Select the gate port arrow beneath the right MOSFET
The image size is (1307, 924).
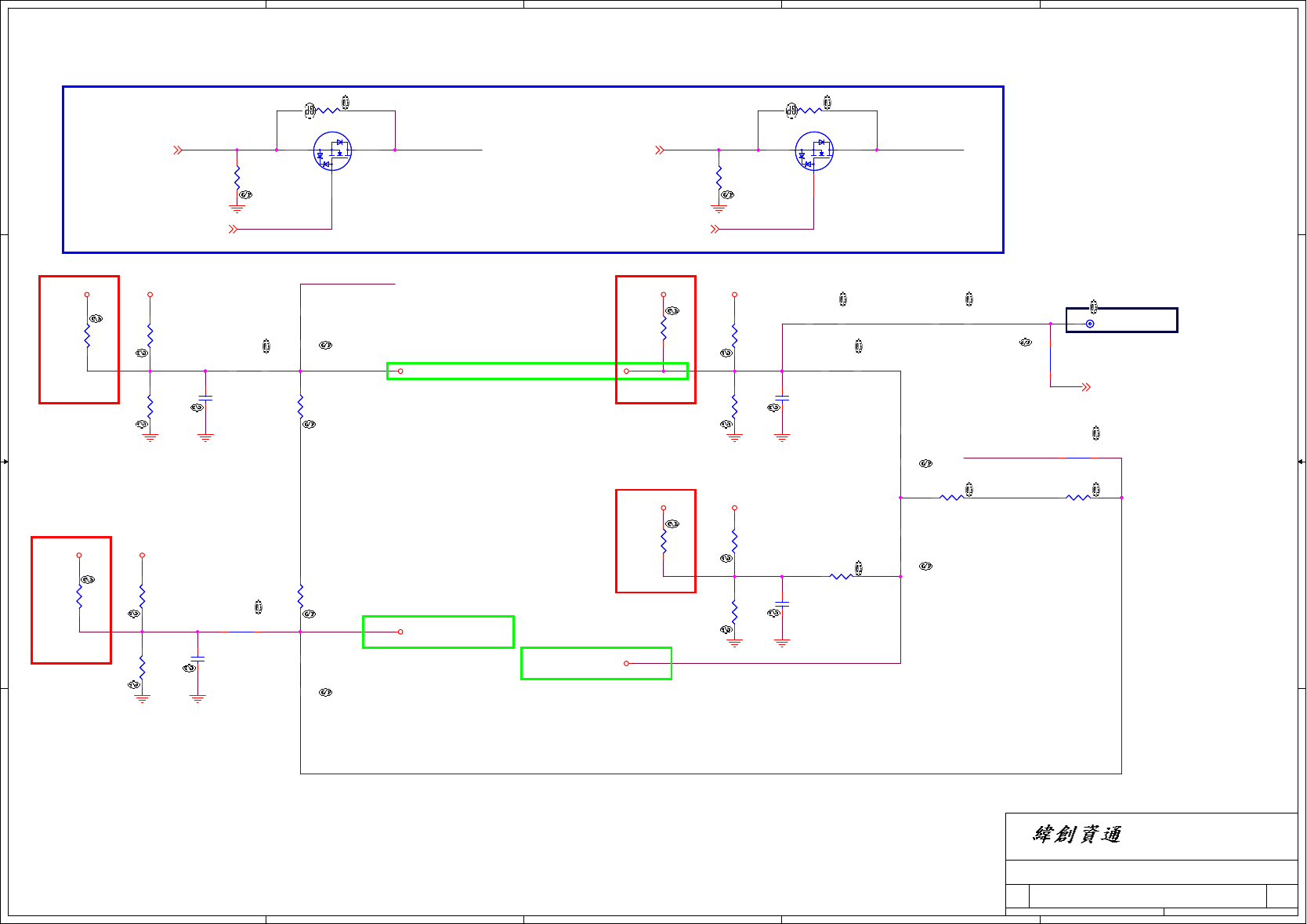715,229
